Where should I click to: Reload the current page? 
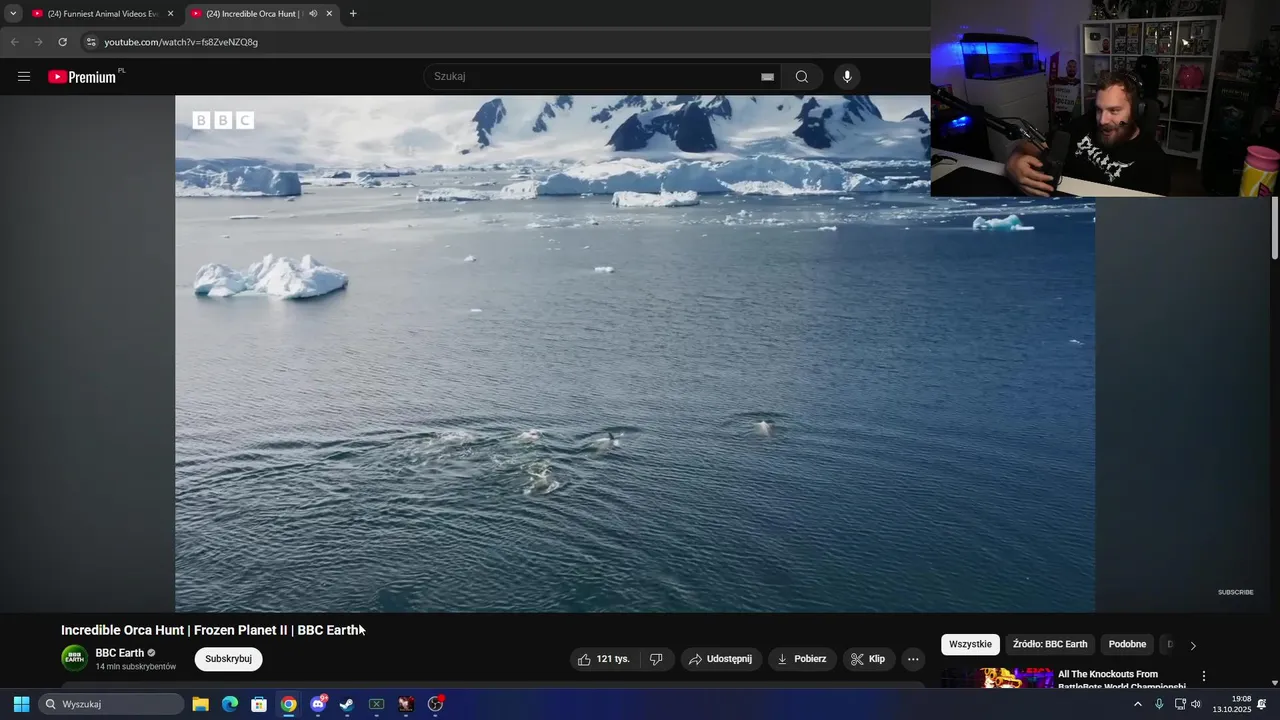tap(62, 42)
